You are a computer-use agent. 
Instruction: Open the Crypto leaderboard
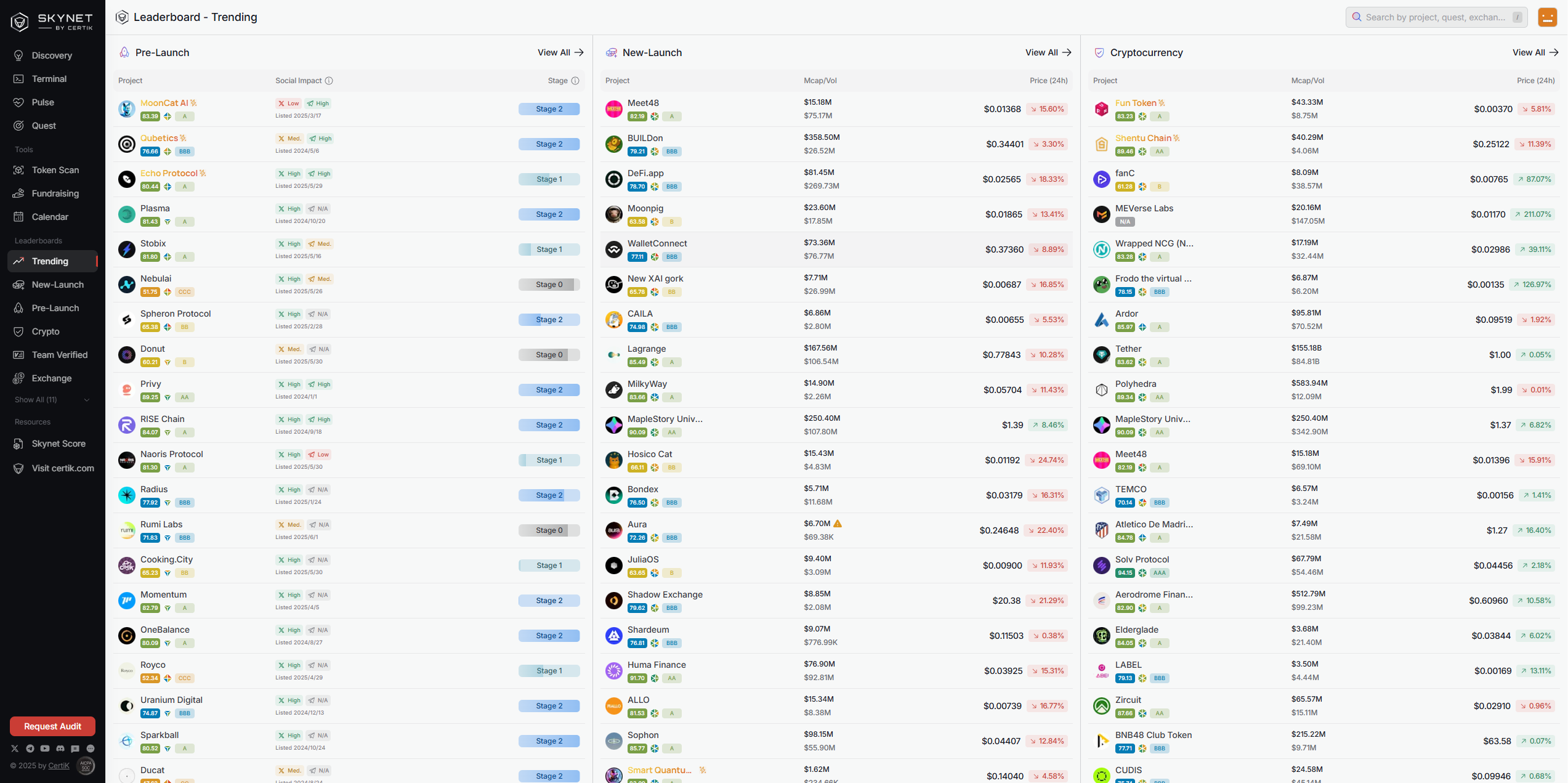(52, 331)
